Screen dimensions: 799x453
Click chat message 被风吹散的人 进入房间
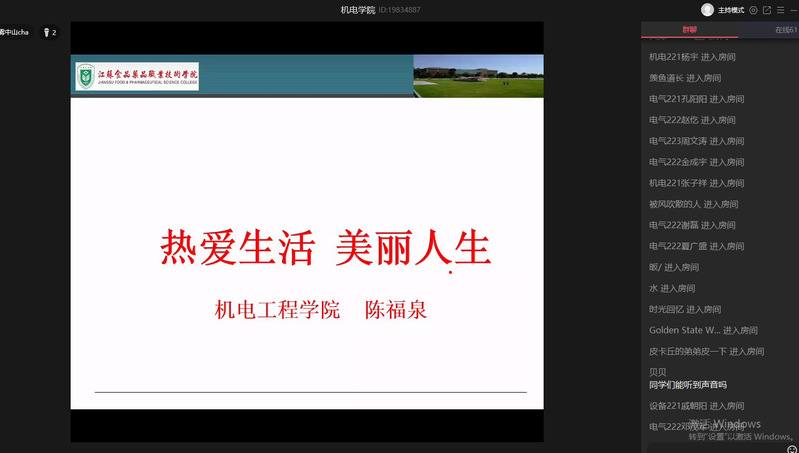[x=694, y=204]
